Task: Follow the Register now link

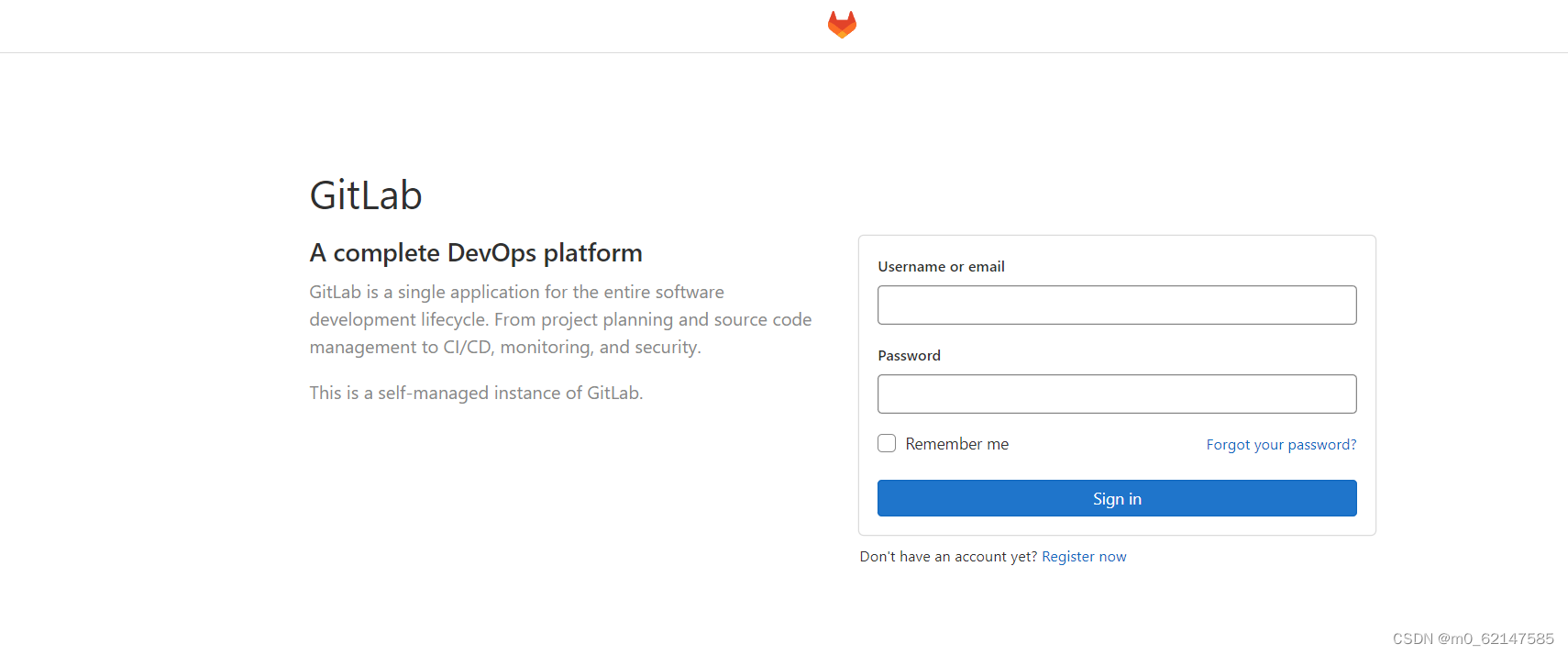Action: (x=1084, y=557)
